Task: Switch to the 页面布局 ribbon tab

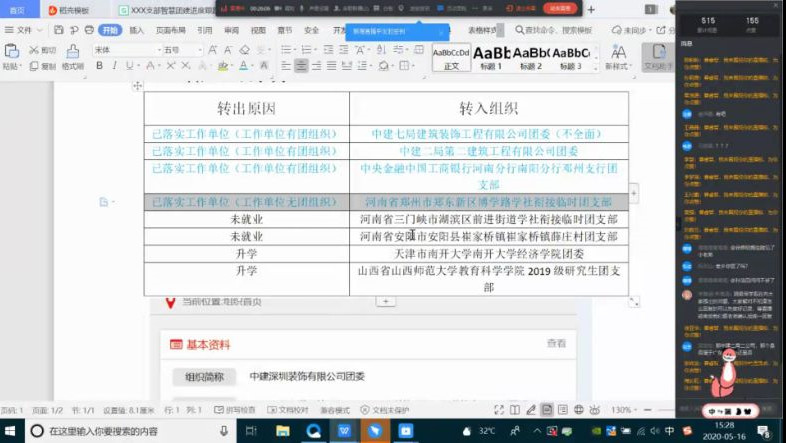Action: (170, 30)
